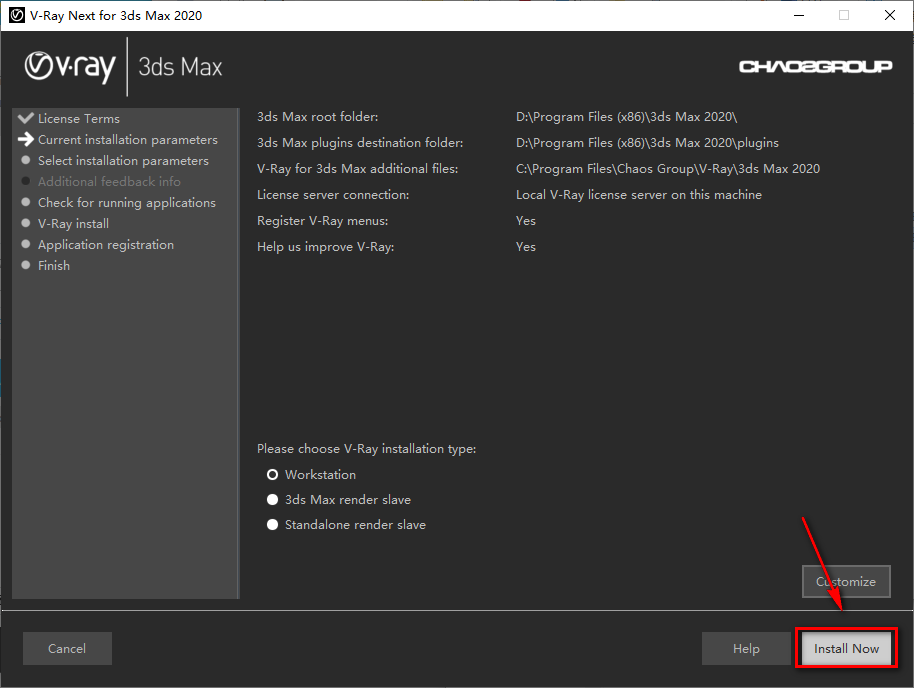Click the Current installation parameters entry

[x=127, y=139]
